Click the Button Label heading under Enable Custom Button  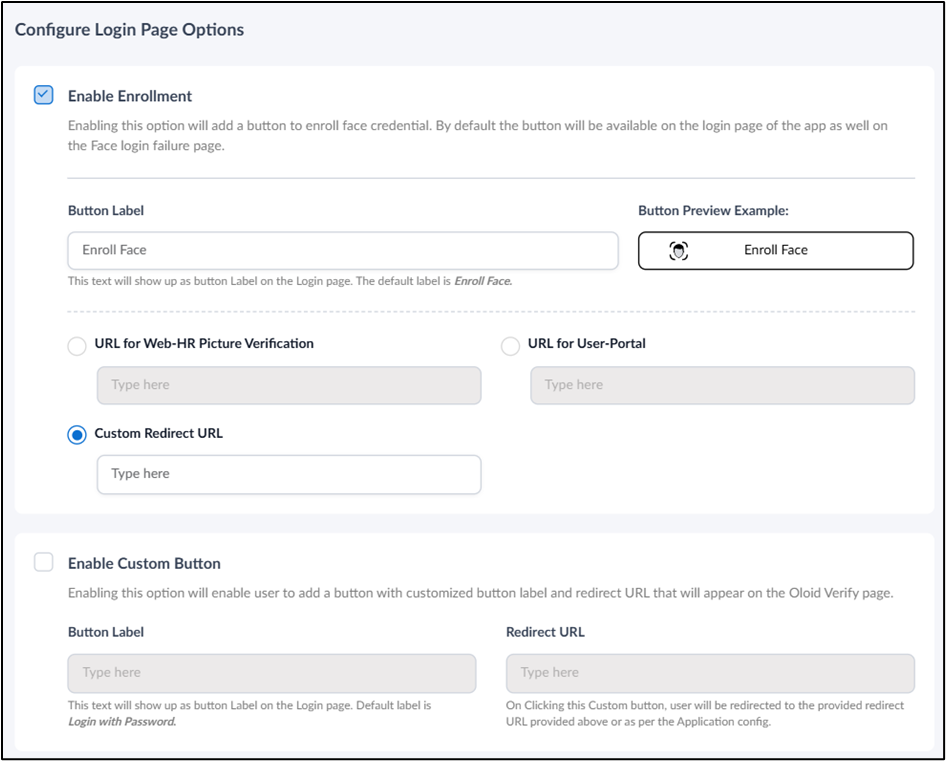pos(106,632)
